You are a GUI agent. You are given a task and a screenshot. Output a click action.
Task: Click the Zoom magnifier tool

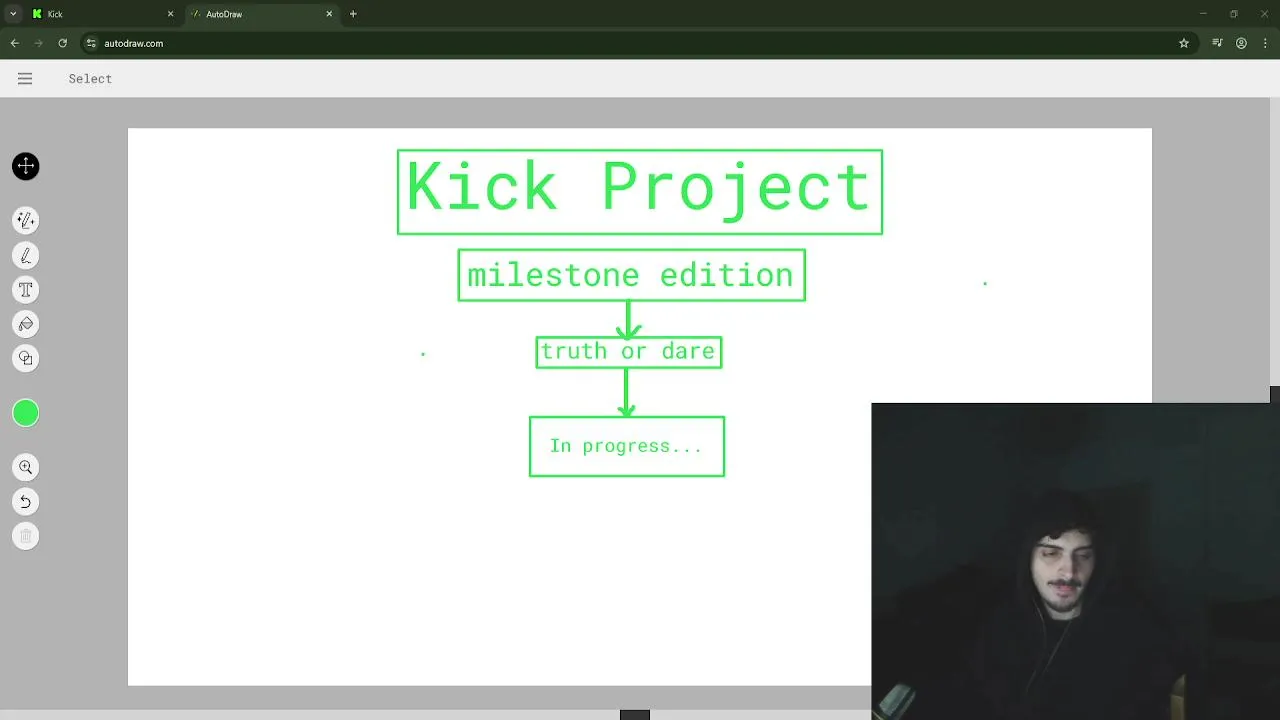tap(26, 467)
